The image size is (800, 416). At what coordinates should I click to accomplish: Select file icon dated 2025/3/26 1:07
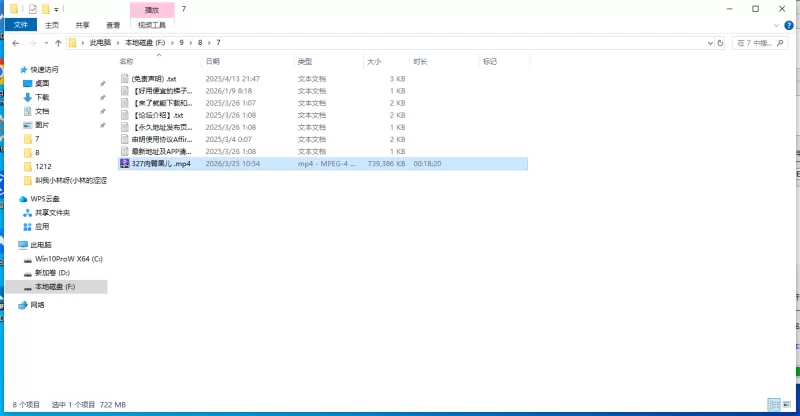click(x=124, y=103)
